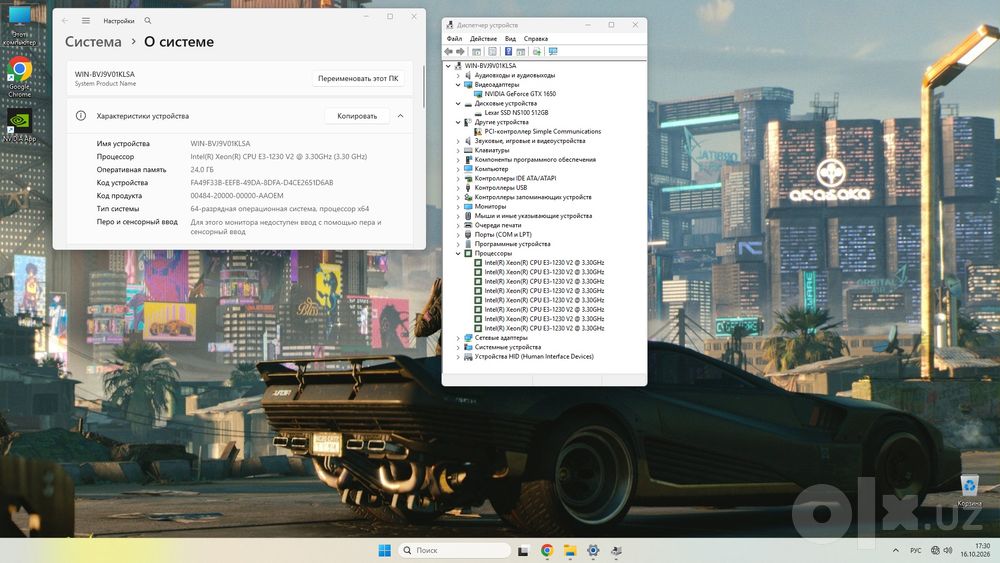The width and height of the screenshot is (1000, 563).
Task: Show hidden tray icons chevron
Action: pyautogui.click(x=895, y=550)
